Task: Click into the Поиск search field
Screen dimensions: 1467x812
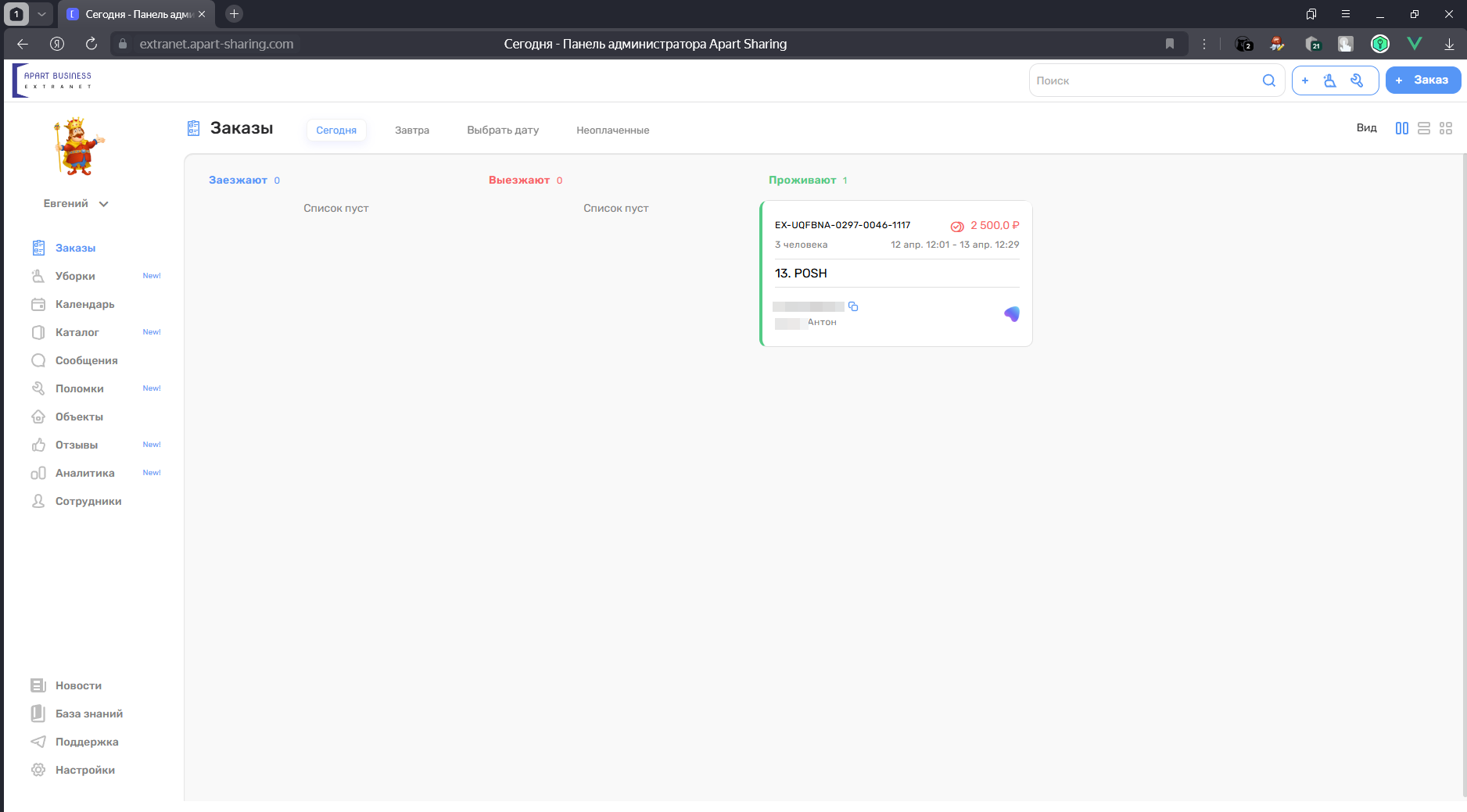Action: click(1142, 80)
